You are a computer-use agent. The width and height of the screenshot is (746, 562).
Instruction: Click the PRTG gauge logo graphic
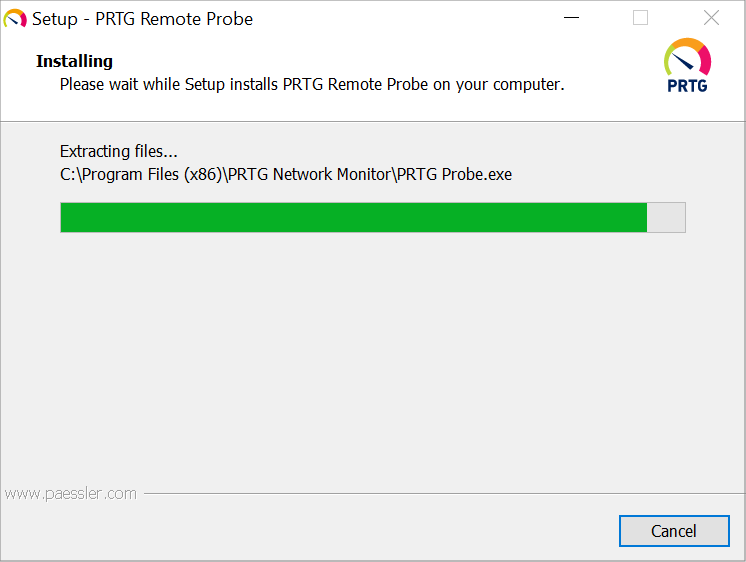click(x=687, y=57)
